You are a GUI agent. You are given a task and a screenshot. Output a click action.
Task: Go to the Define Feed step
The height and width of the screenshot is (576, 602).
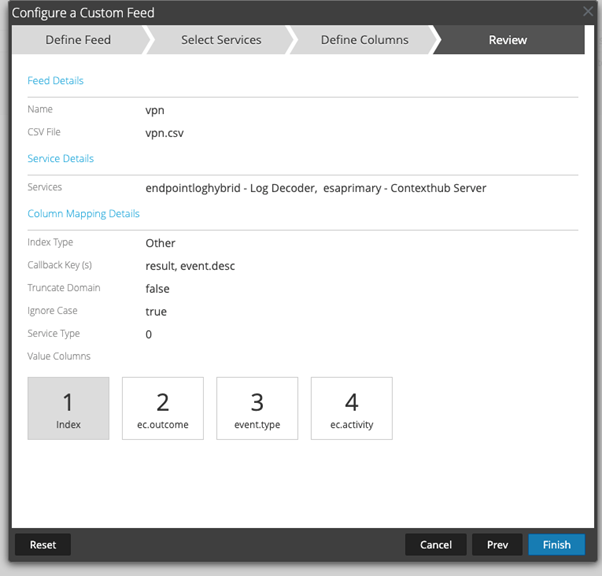tap(78, 40)
